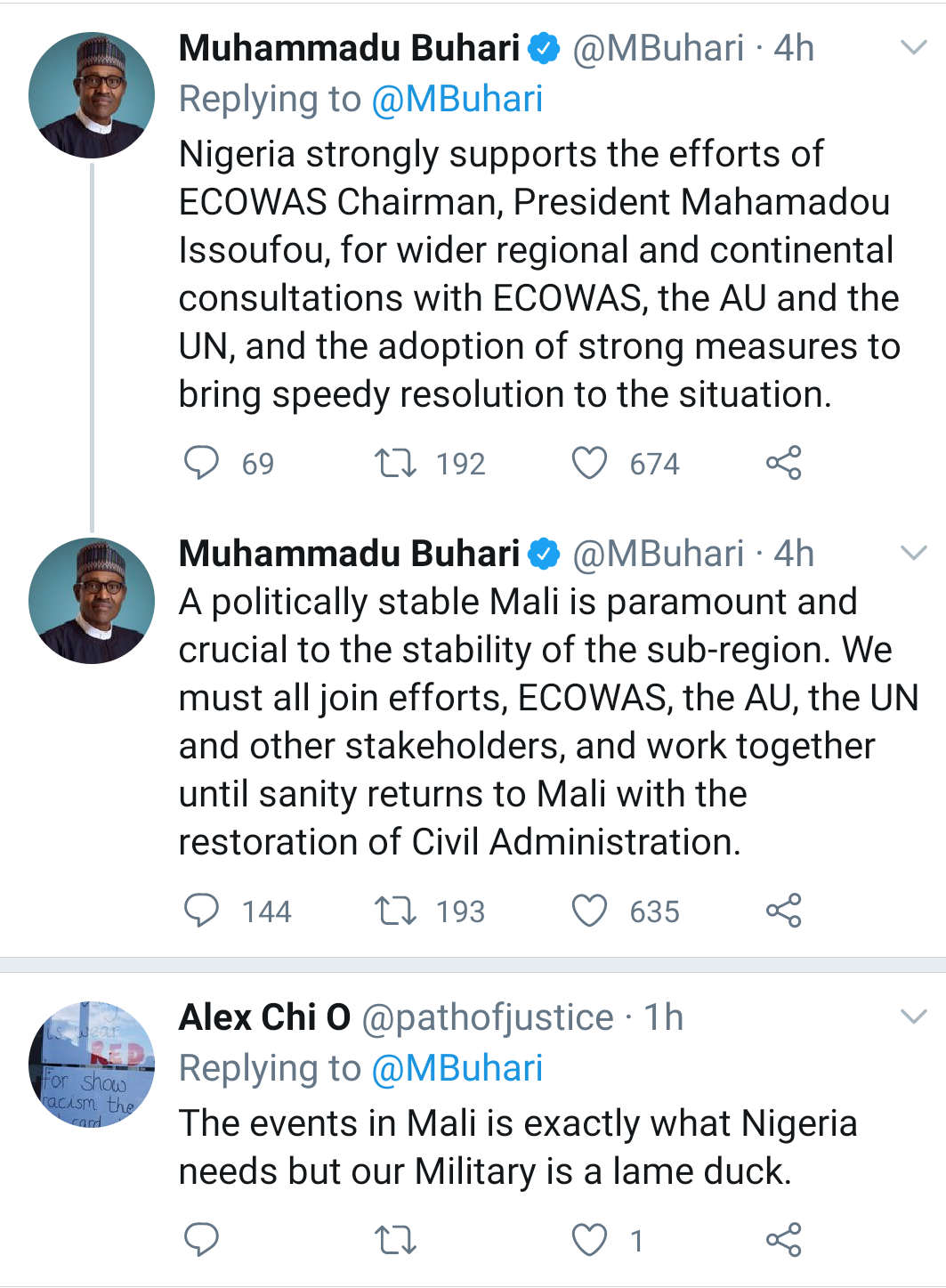This screenshot has height=1288, width=946.
Task: Expand the menu chevron on the Mali stability tweet
Action: point(914,553)
